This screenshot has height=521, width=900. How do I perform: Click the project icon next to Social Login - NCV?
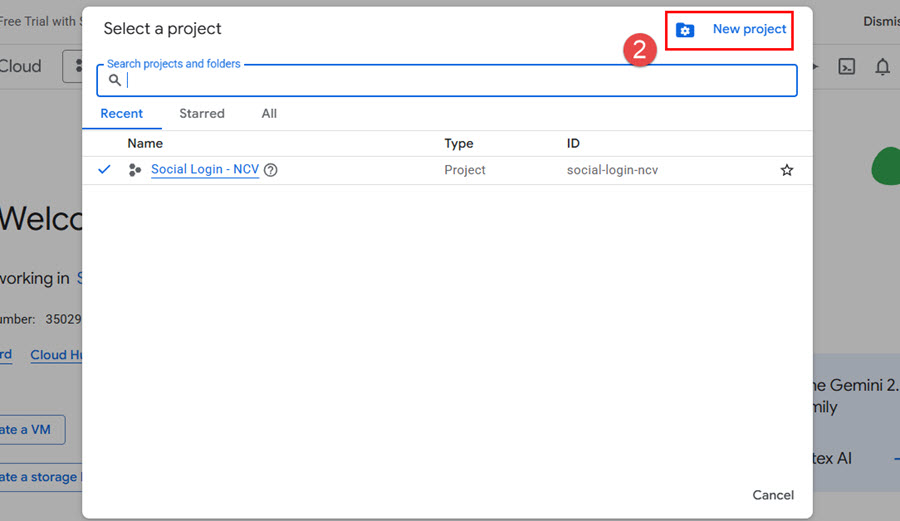(135, 170)
